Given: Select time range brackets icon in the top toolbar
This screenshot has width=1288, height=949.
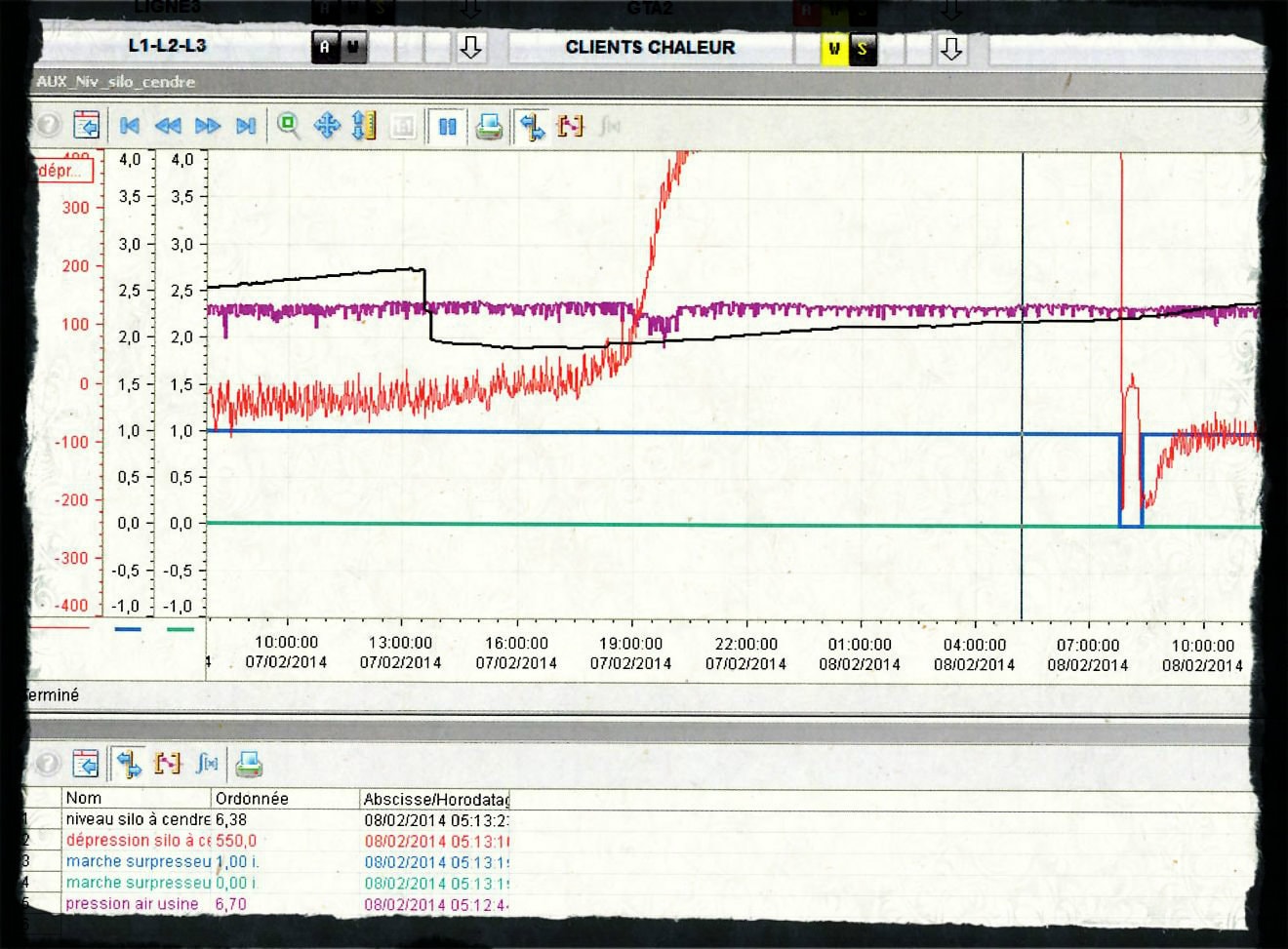Looking at the screenshot, I should point(570,126).
